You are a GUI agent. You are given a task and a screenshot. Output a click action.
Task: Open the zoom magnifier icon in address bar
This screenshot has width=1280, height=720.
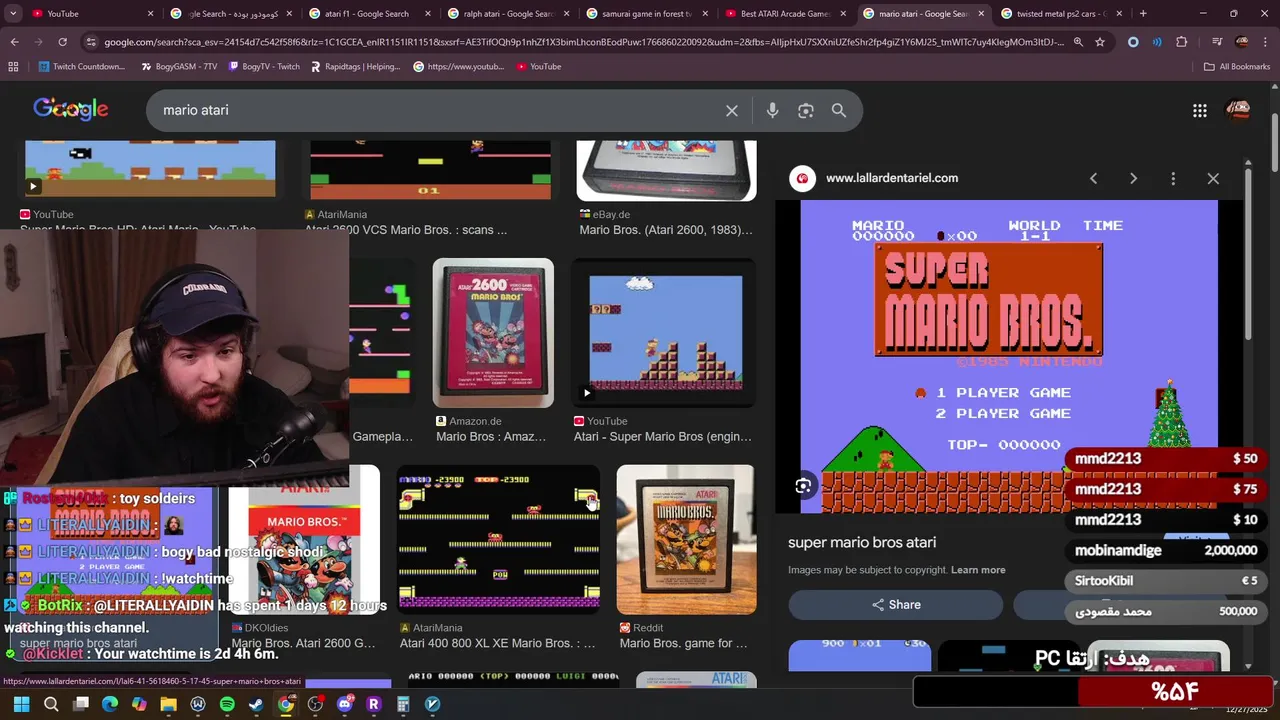click(1078, 42)
